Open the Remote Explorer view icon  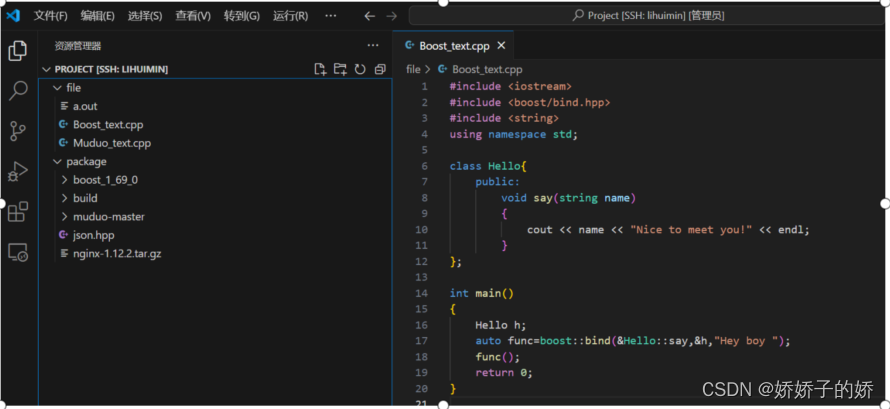pyautogui.click(x=18, y=253)
